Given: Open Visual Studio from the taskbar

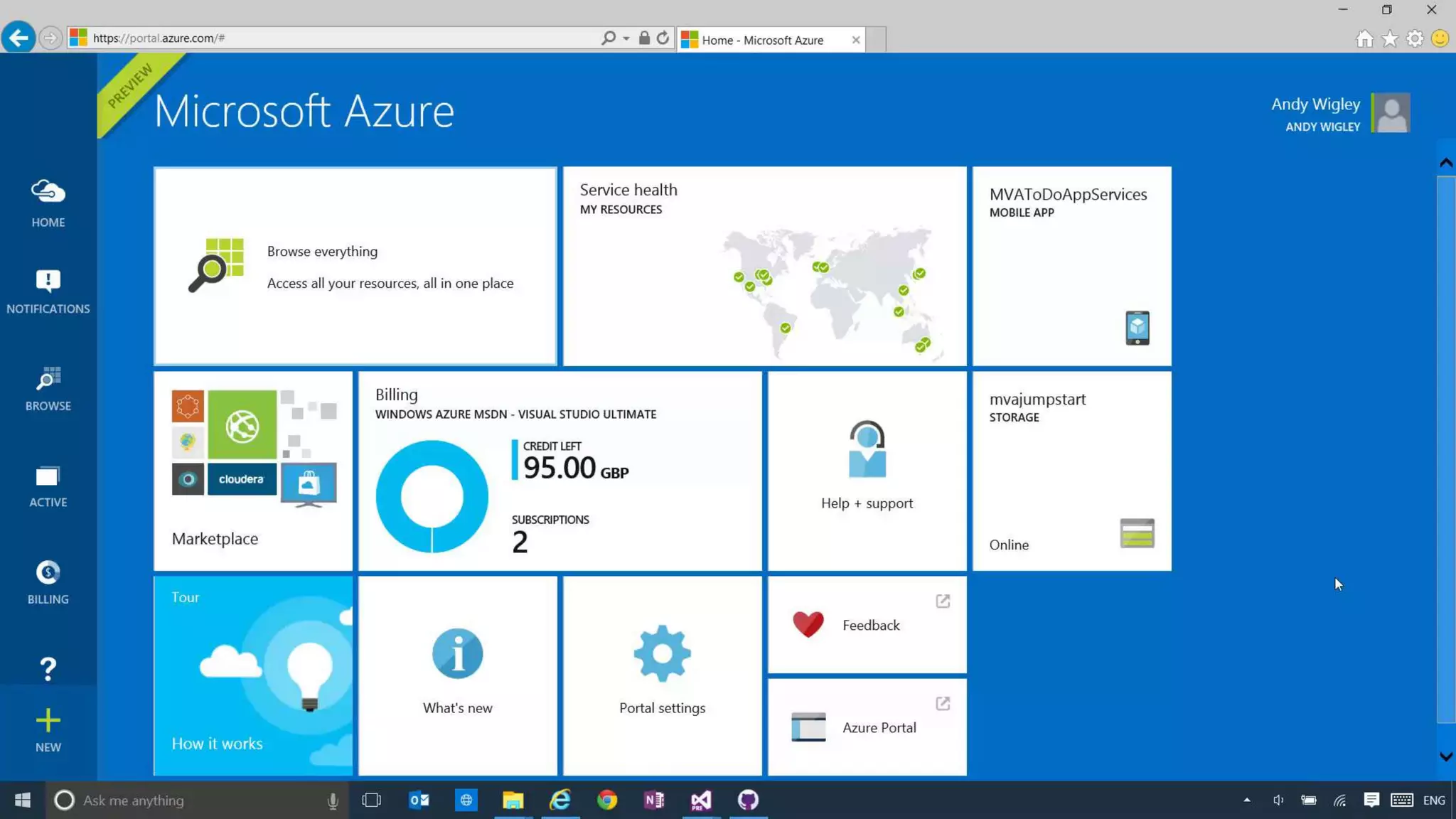Looking at the screenshot, I should coord(700,800).
